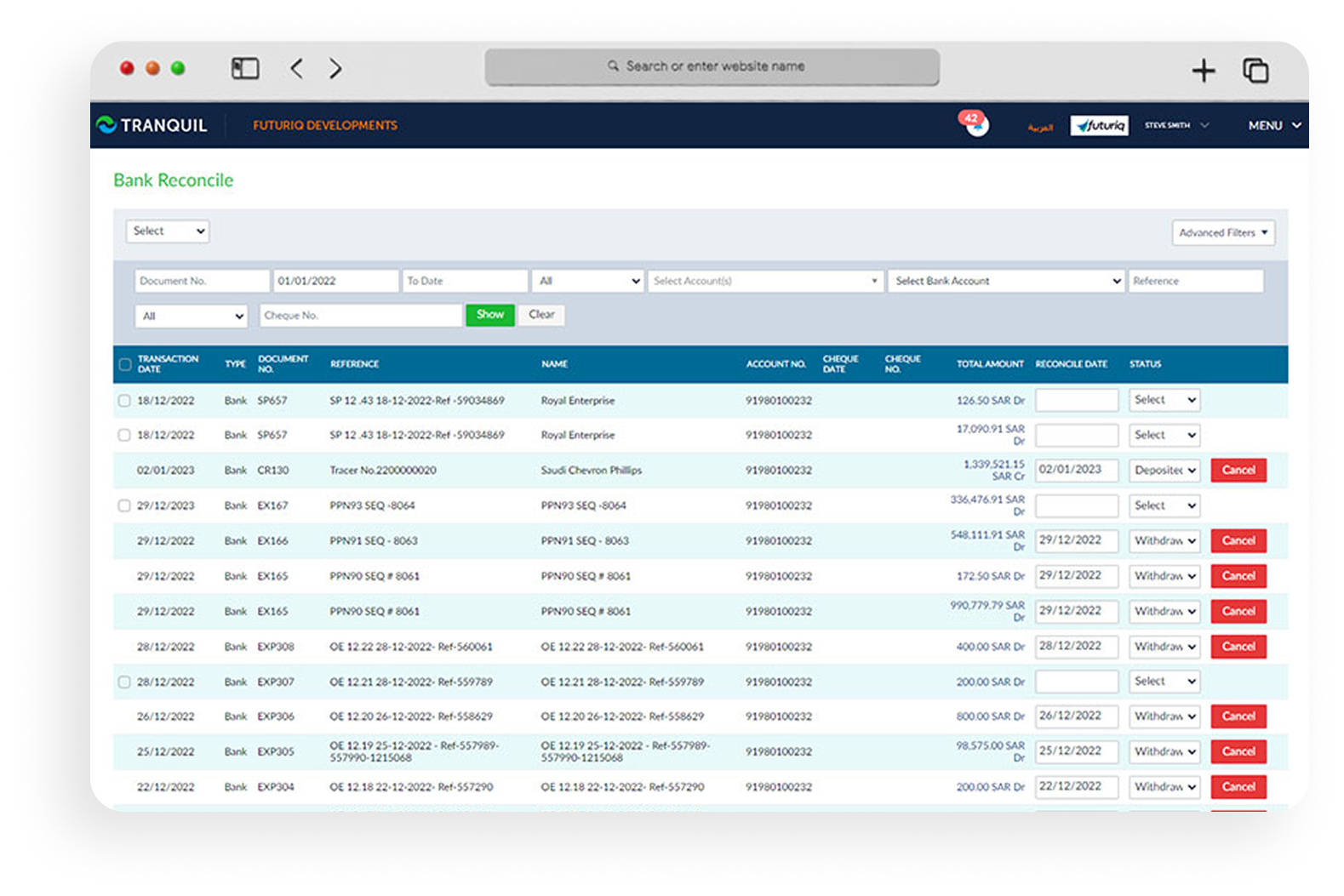Show tab overview icon in browser
This screenshot has height=896, width=1344.
coord(1255,71)
